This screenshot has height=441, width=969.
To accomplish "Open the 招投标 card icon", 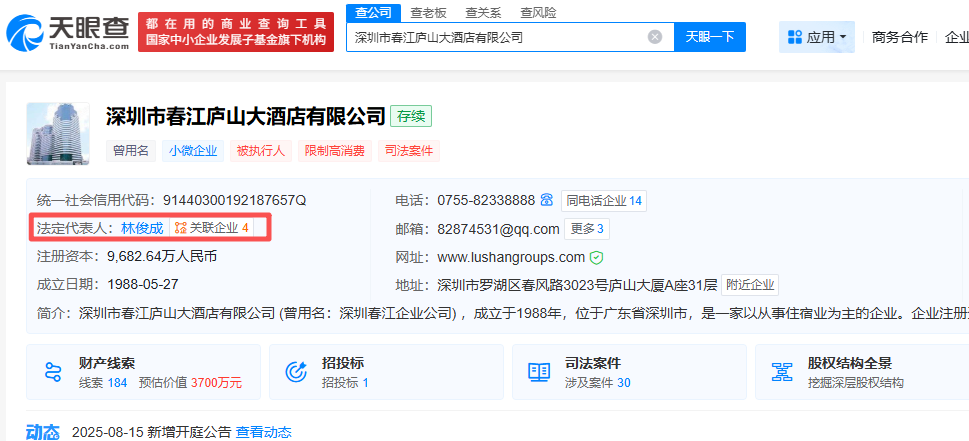I will [296, 372].
